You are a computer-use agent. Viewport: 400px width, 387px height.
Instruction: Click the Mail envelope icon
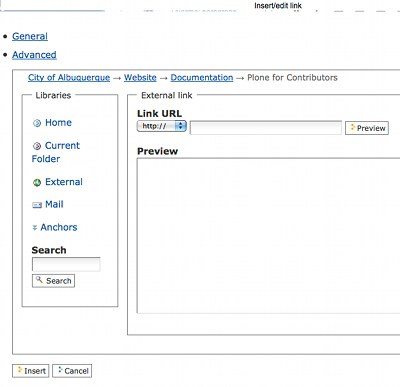point(37,205)
